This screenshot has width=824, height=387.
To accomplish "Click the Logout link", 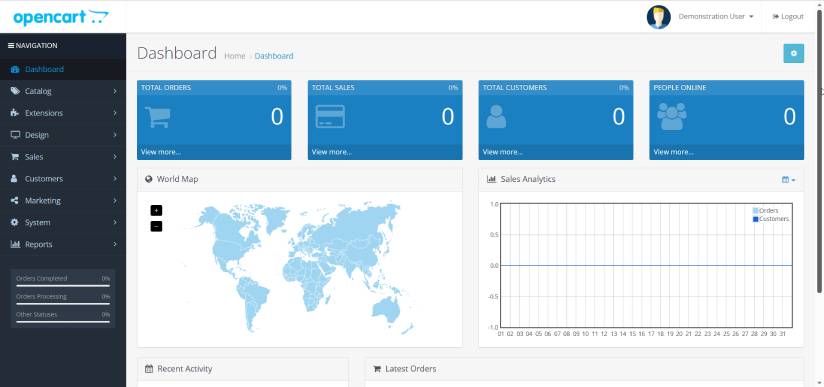I will click(788, 17).
